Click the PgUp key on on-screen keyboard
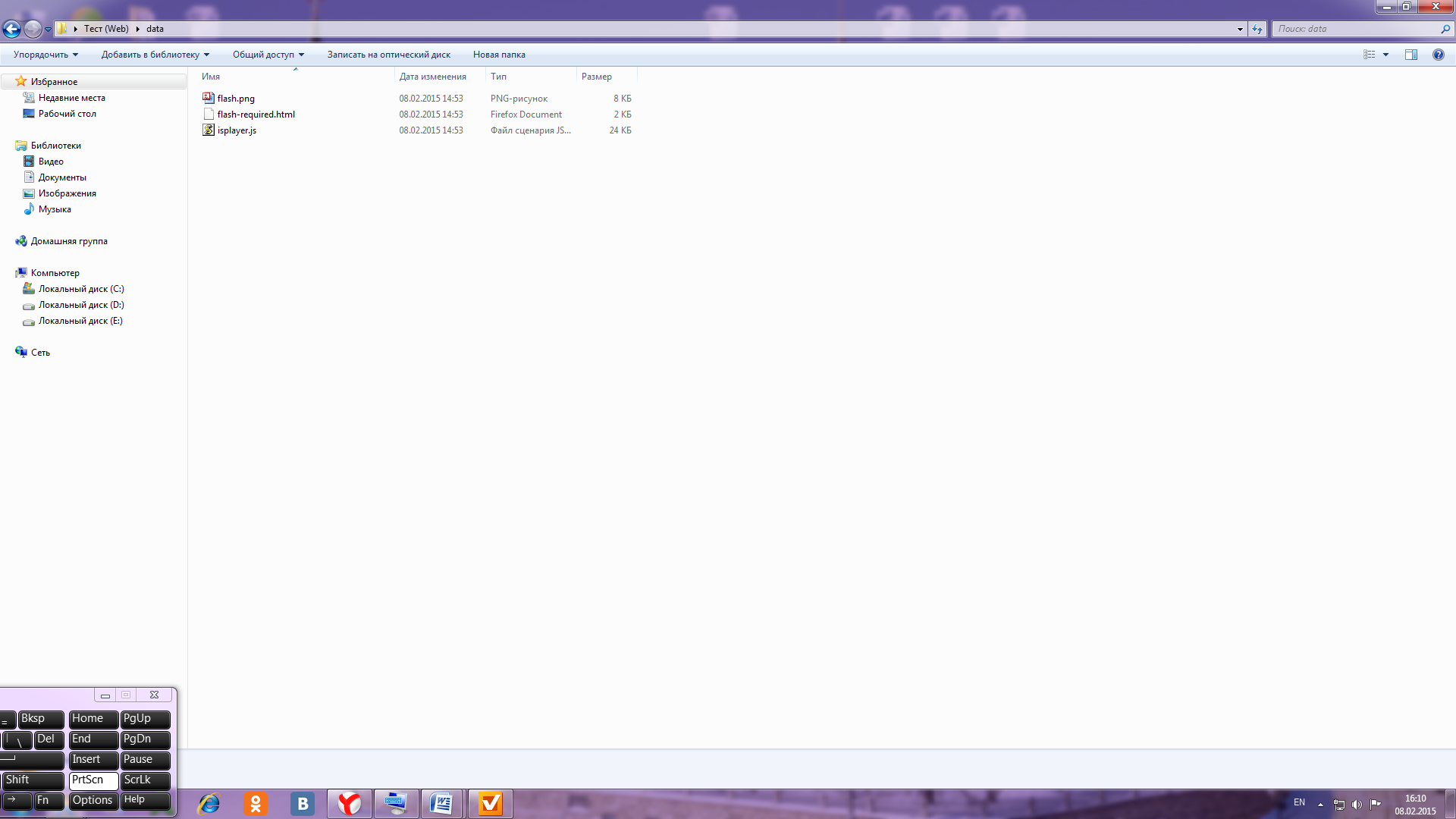The height and width of the screenshot is (819, 1456). 146,719
